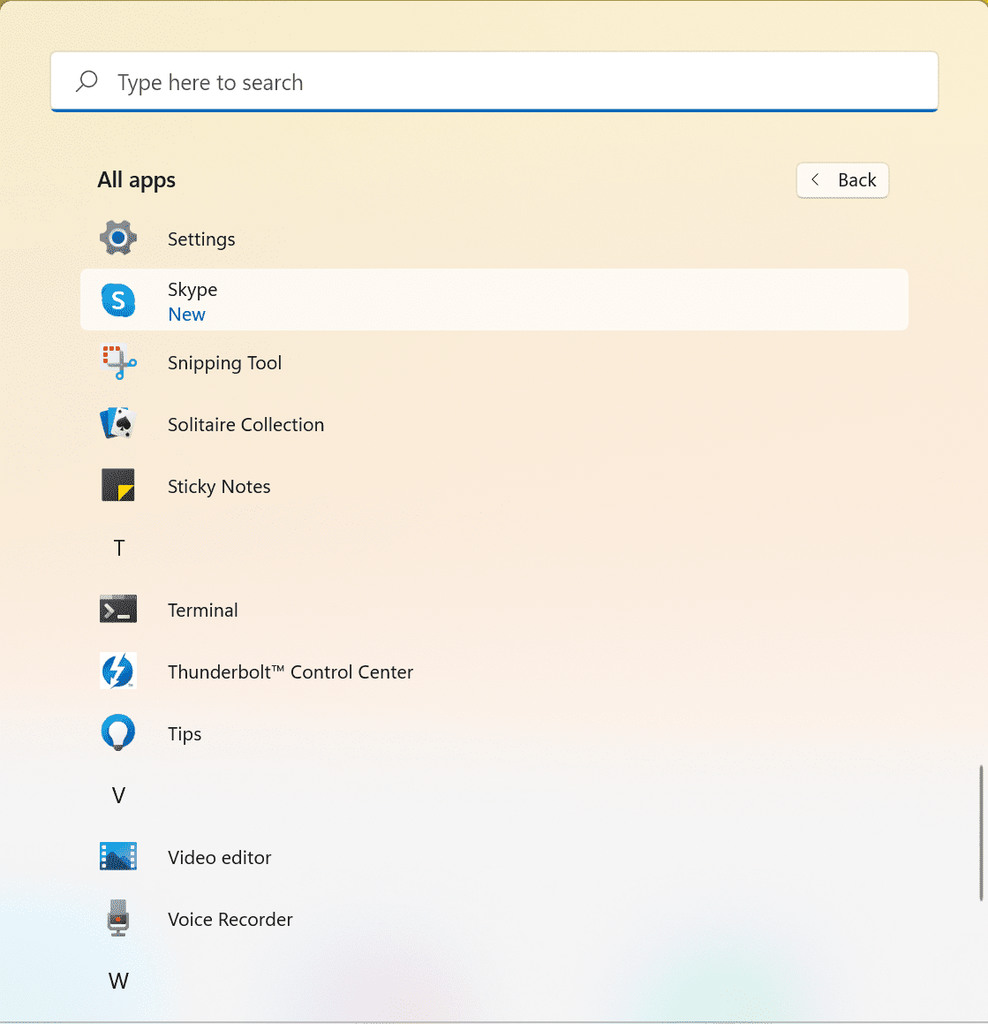Click the V letter section header

[x=118, y=795]
